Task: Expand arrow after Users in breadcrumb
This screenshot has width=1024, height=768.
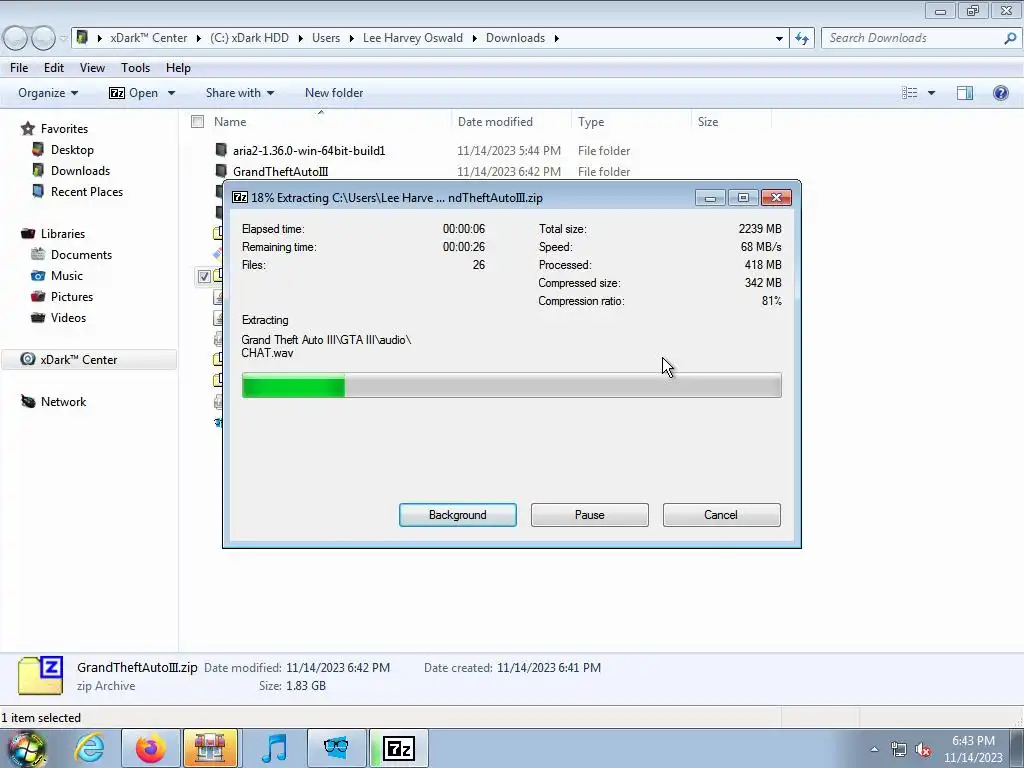Action: 351,38
